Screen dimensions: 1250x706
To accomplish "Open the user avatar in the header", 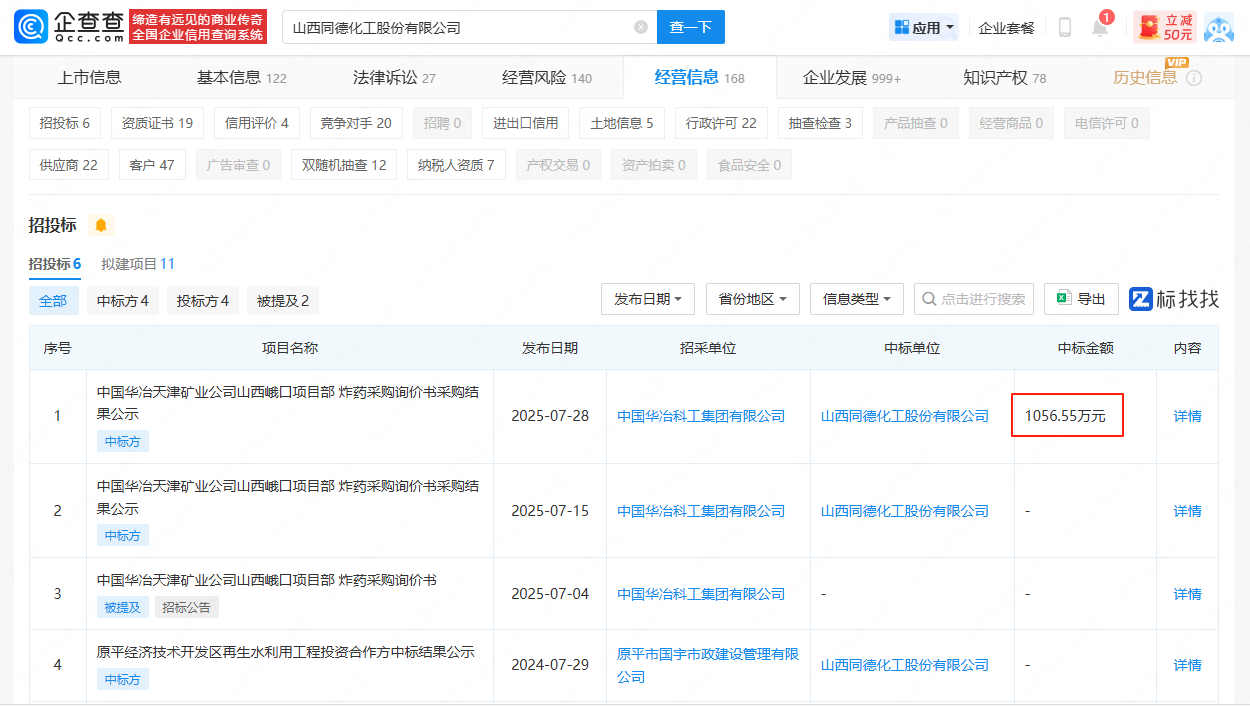I will coord(1218,27).
